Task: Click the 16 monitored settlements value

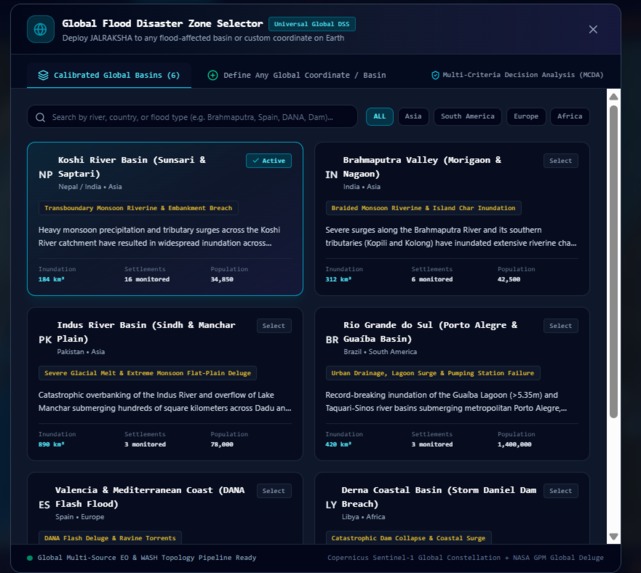Action: (x=147, y=280)
